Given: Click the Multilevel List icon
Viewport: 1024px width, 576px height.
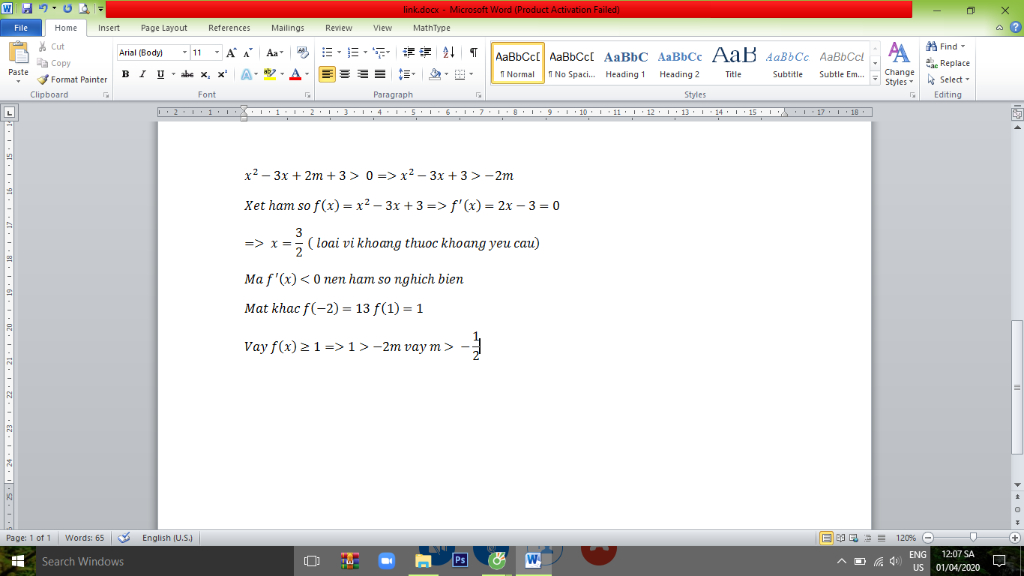Looking at the screenshot, I should tap(378, 52).
